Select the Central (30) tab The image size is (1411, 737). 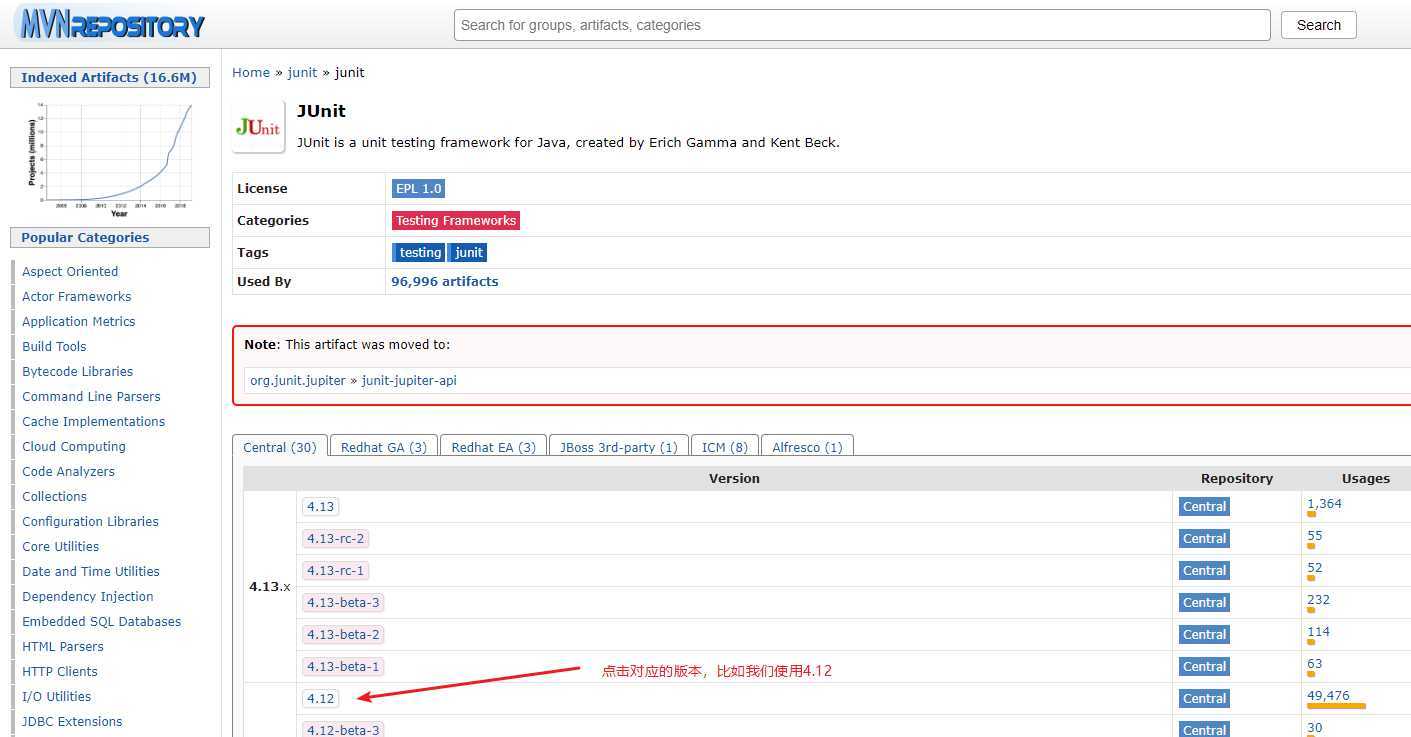tap(280, 447)
